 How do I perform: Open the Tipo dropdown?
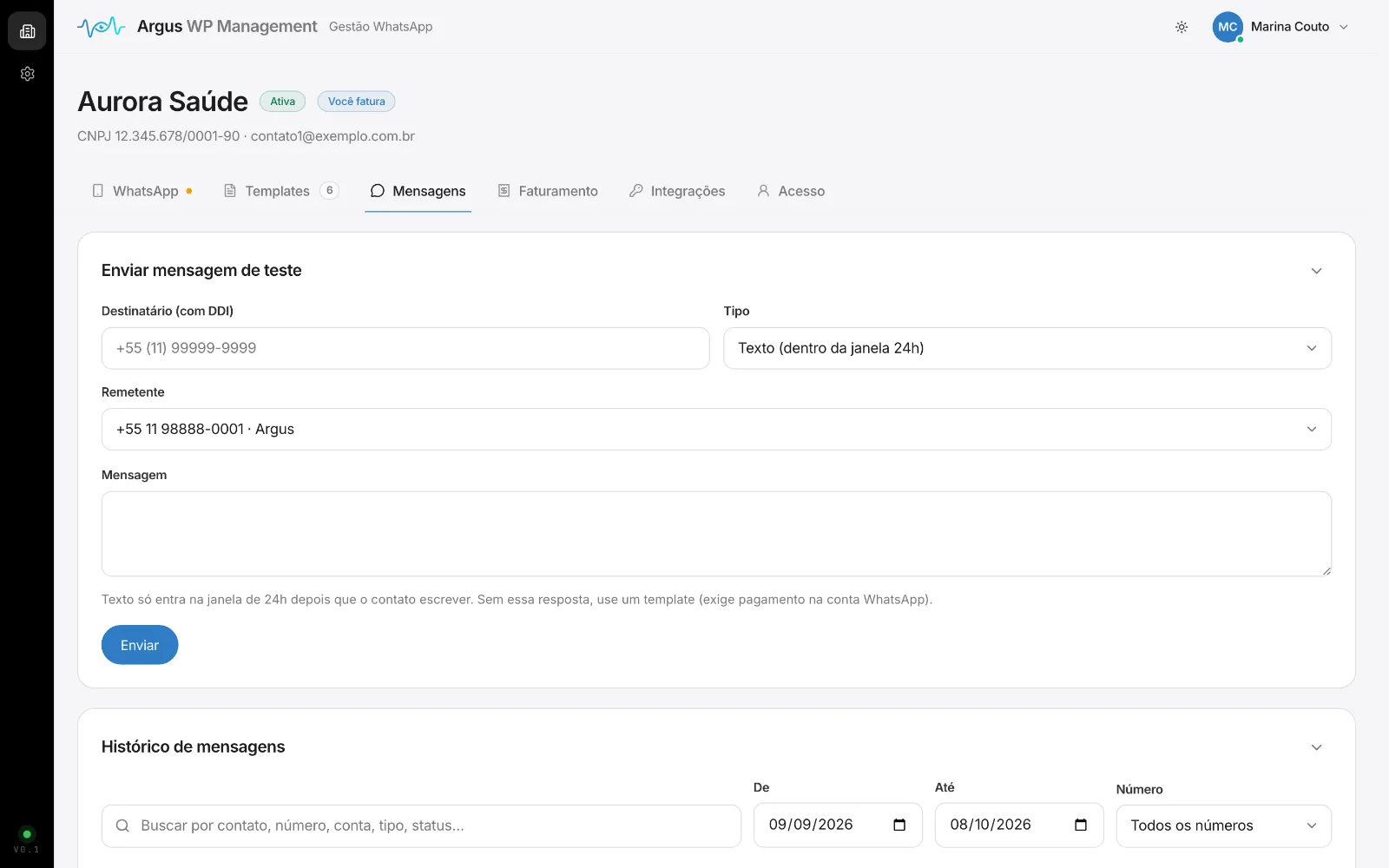coord(1027,348)
